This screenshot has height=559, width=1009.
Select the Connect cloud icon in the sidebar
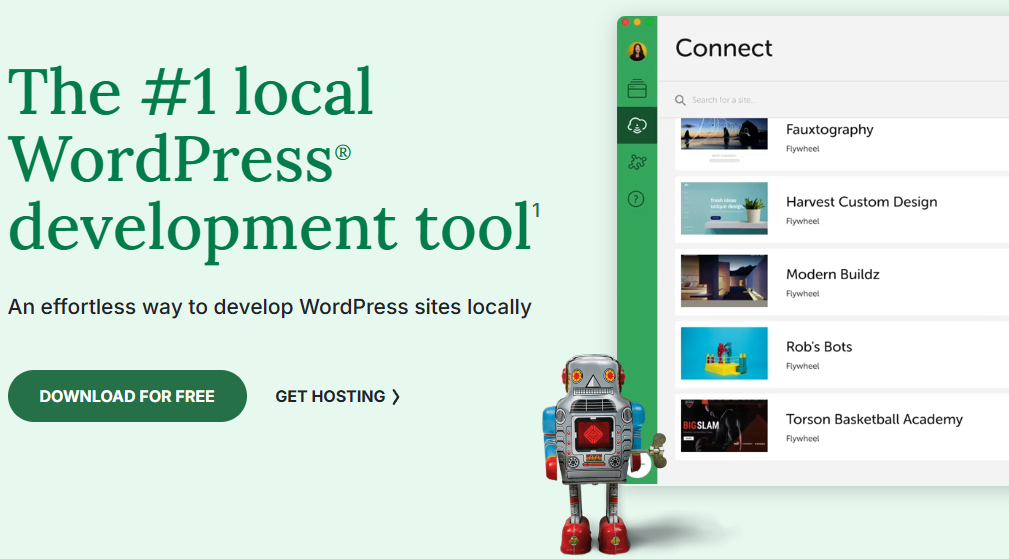pos(637,125)
